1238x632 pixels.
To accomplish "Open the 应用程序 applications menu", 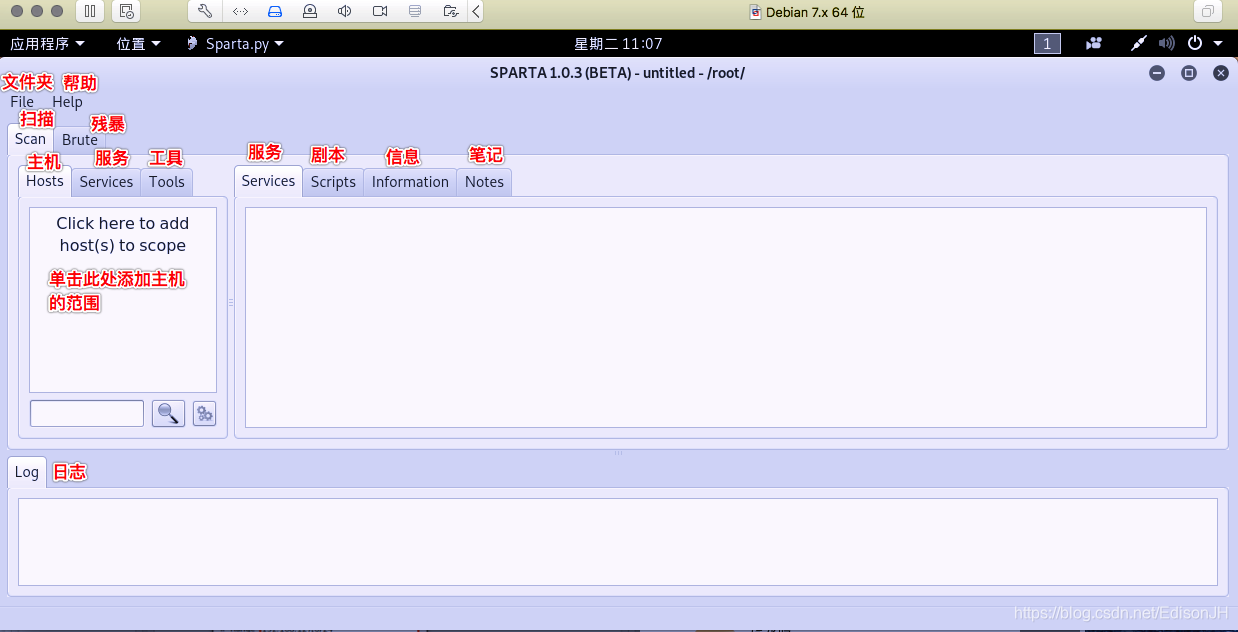I will 47,43.
